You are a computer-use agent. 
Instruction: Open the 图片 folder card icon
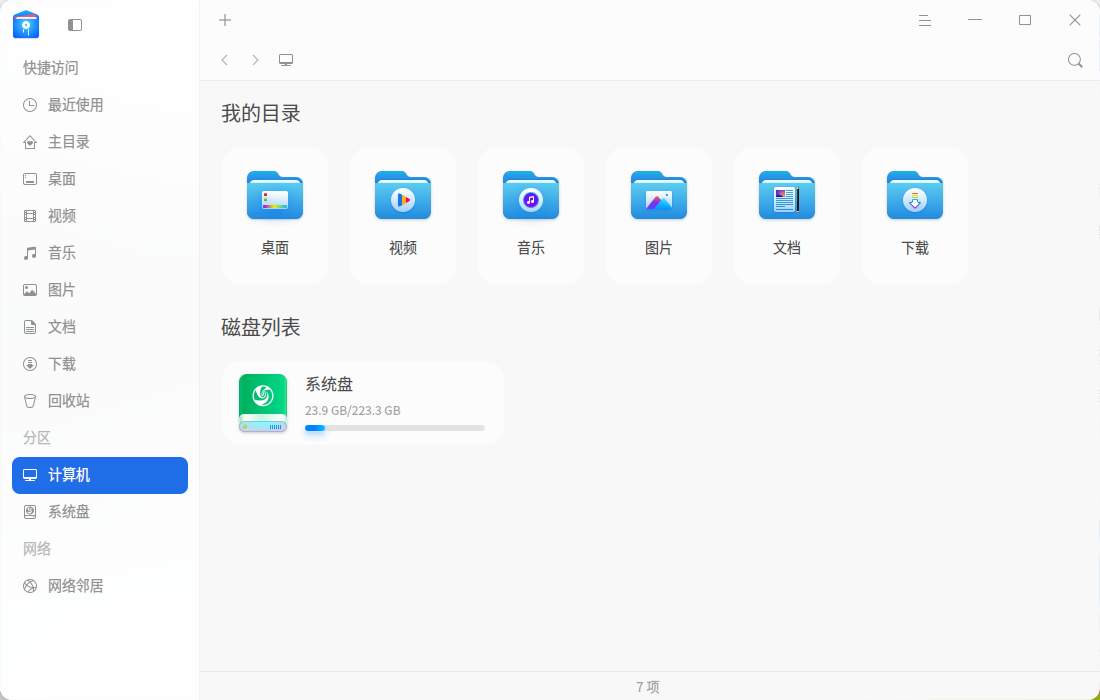pyautogui.click(x=659, y=196)
